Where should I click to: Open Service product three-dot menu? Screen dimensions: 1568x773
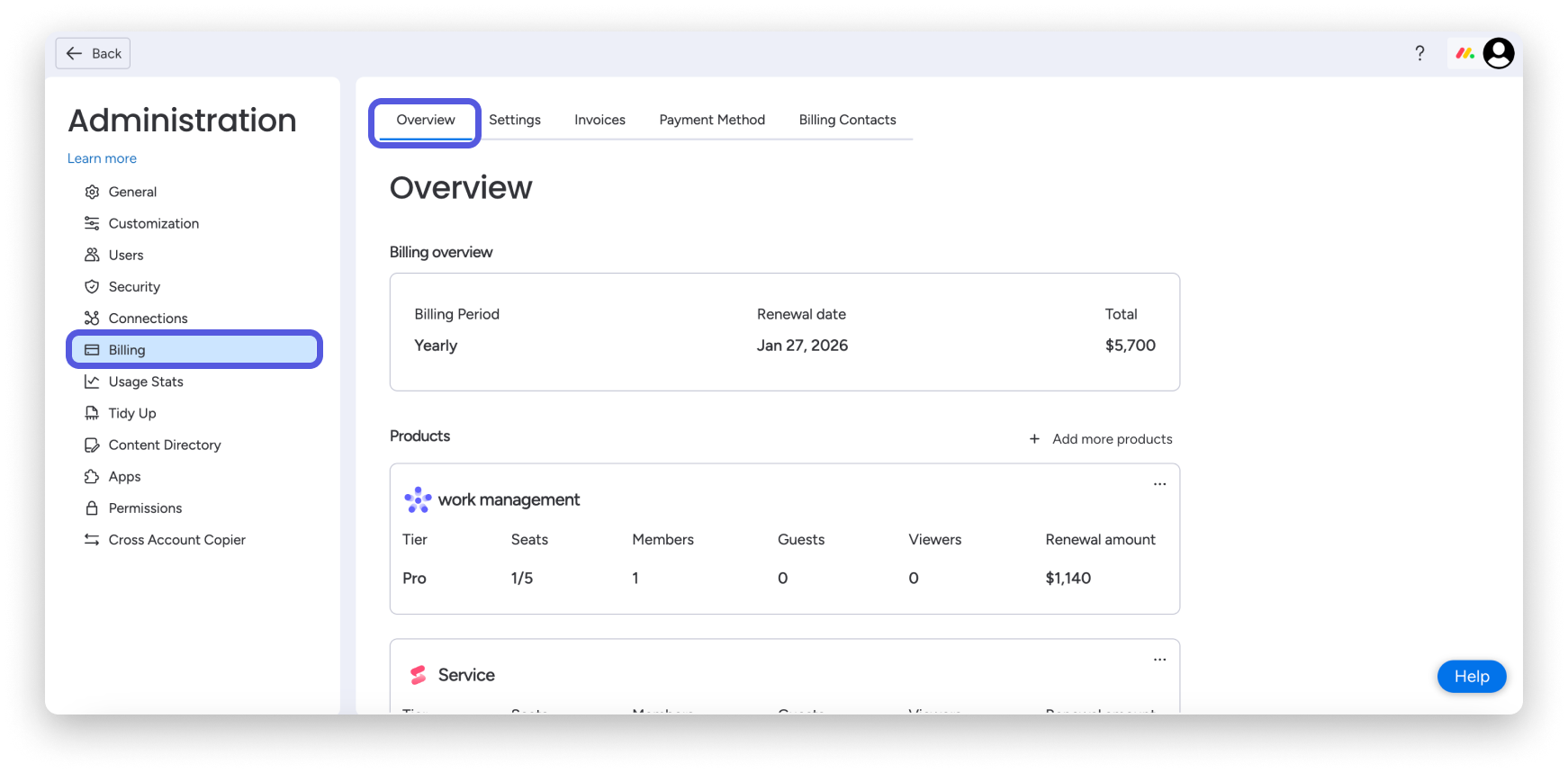point(1159,660)
